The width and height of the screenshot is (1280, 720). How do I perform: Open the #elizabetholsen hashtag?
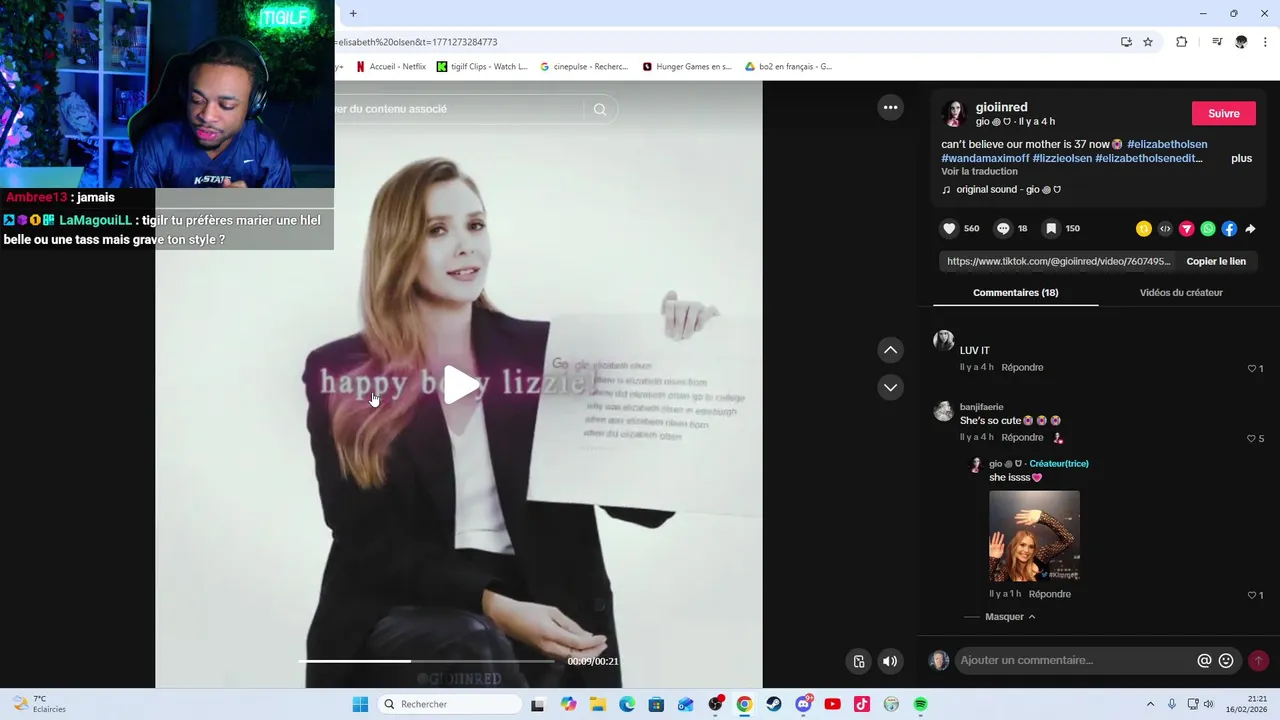(x=1167, y=144)
